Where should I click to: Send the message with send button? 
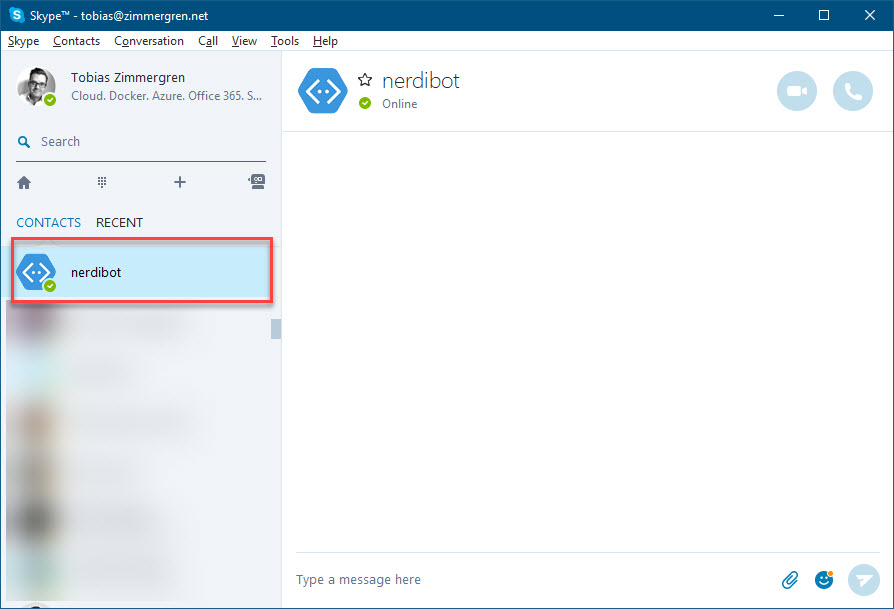click(x=864, y=580)
